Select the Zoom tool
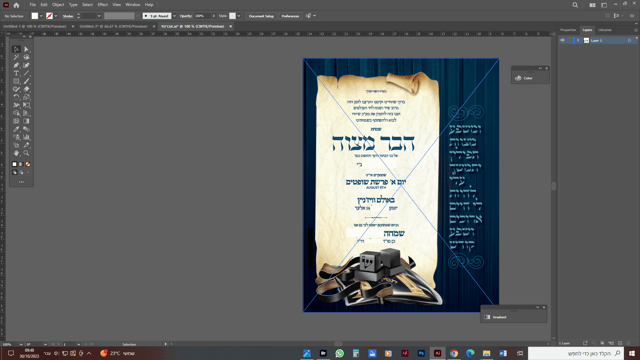 tap(27, 153)
